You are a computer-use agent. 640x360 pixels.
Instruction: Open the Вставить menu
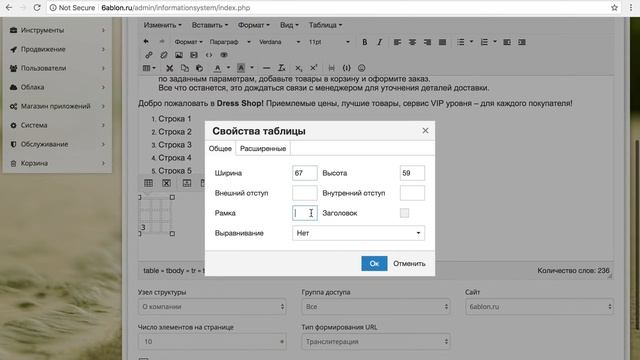coord(210,25)
